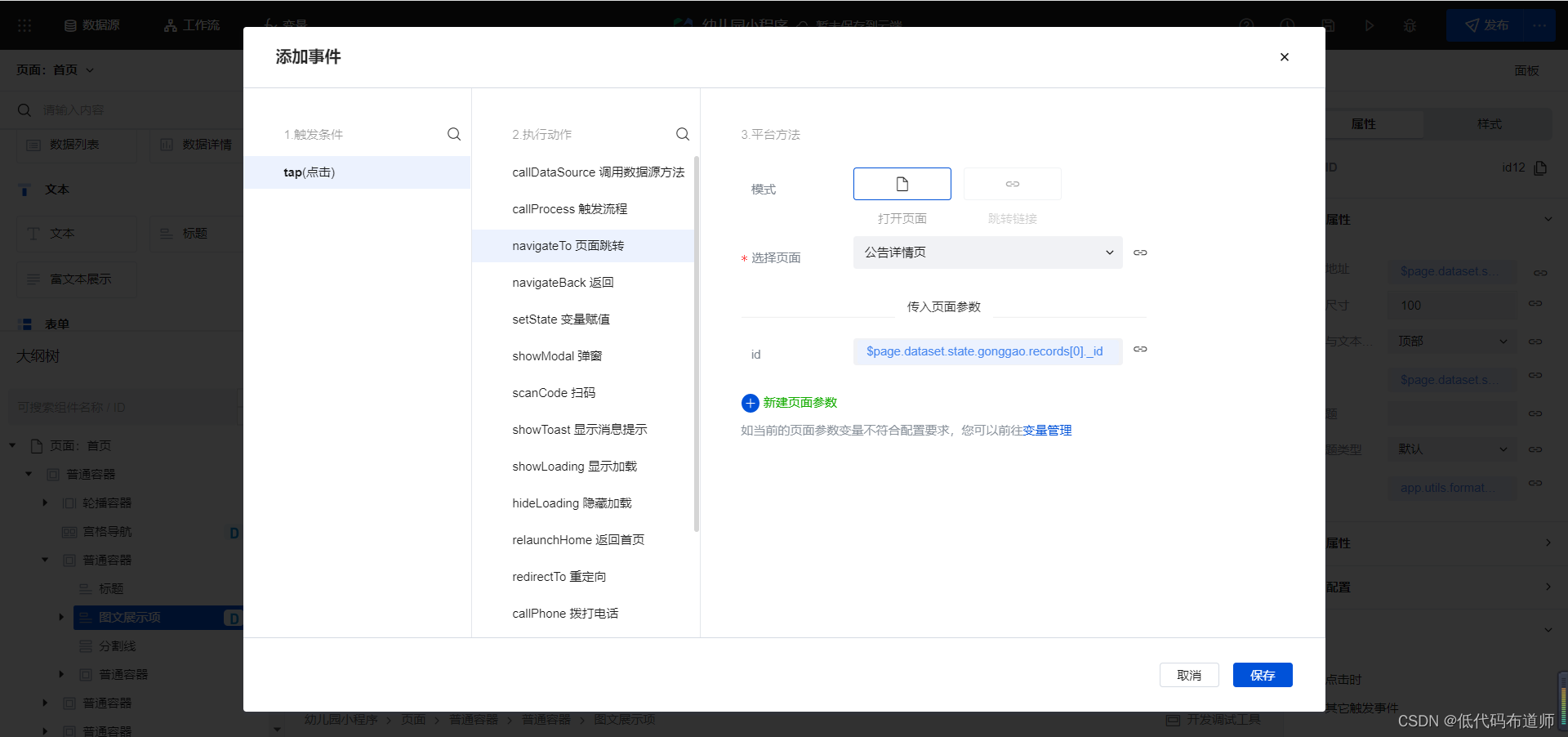Screen dimensions: 1568x737
Task: Select showToast 显示消息提示 action
Action: (583, 430)
